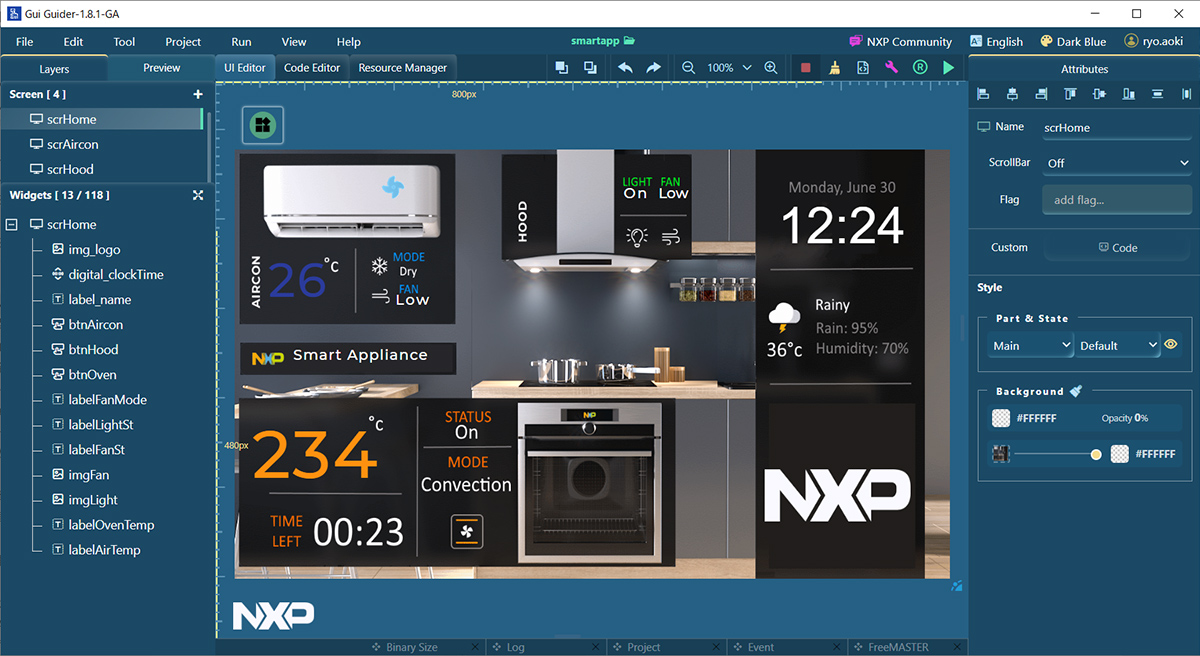This screenshot has height=656, width=1200.
Task: Open the NXP Community link
Action: point(900,42)
